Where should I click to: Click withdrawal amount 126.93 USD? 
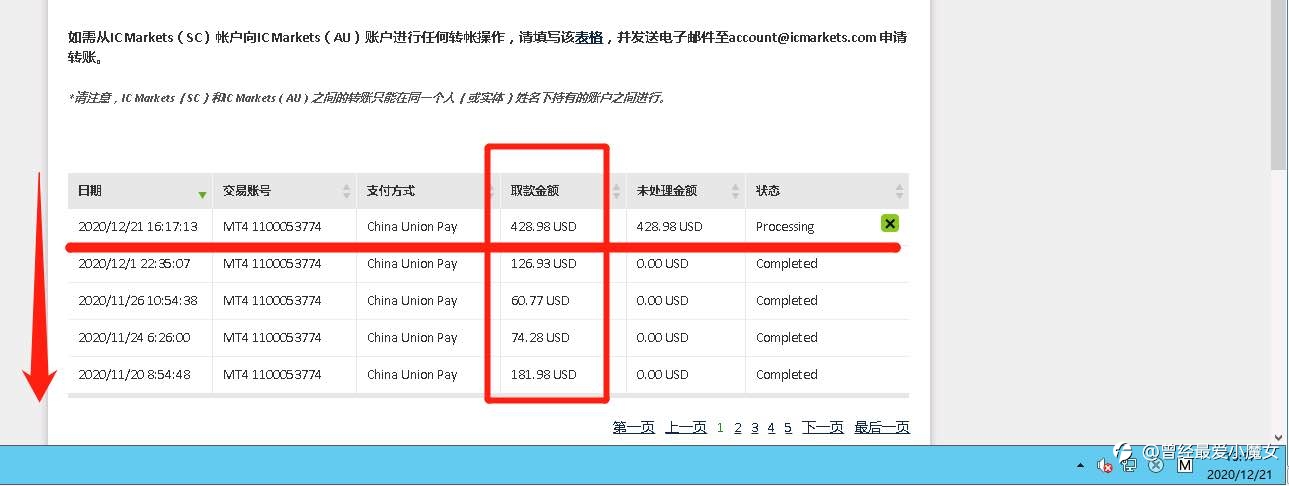pyautogui.click(x=543, y=264)
